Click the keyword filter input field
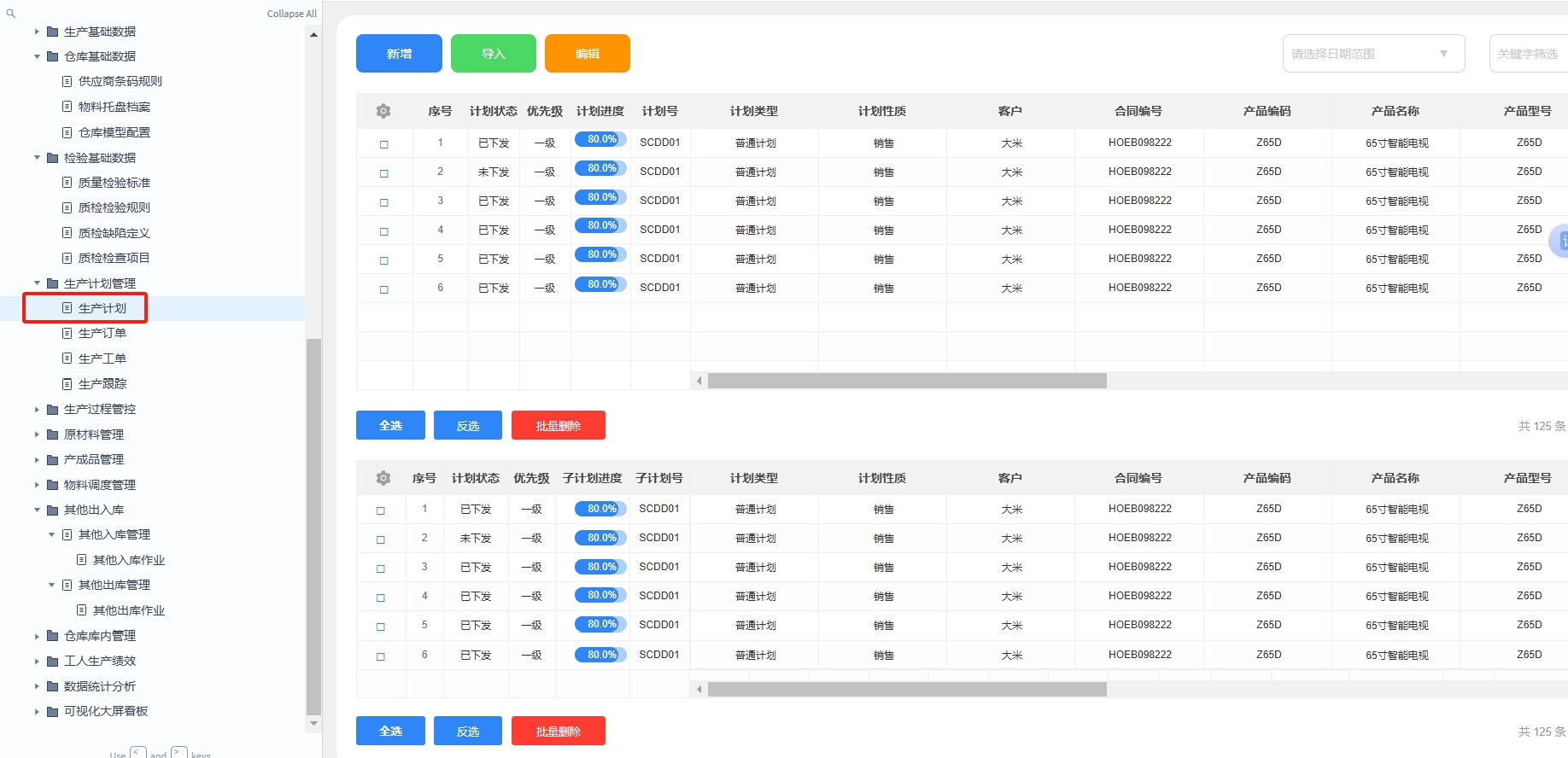This screenshot has height=758, width=1568. click(1529, 54)
